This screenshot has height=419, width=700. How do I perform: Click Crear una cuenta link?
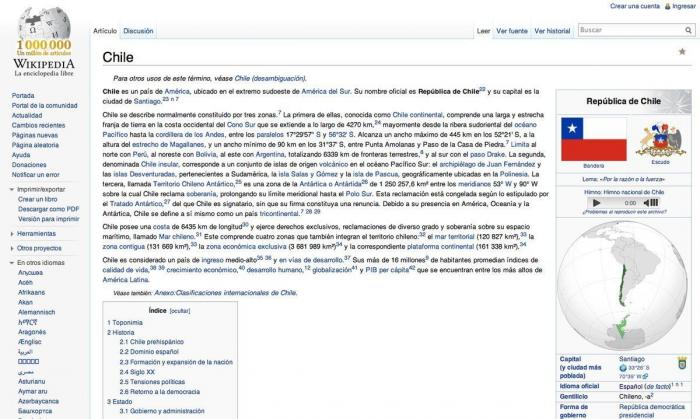pos(635,6)
